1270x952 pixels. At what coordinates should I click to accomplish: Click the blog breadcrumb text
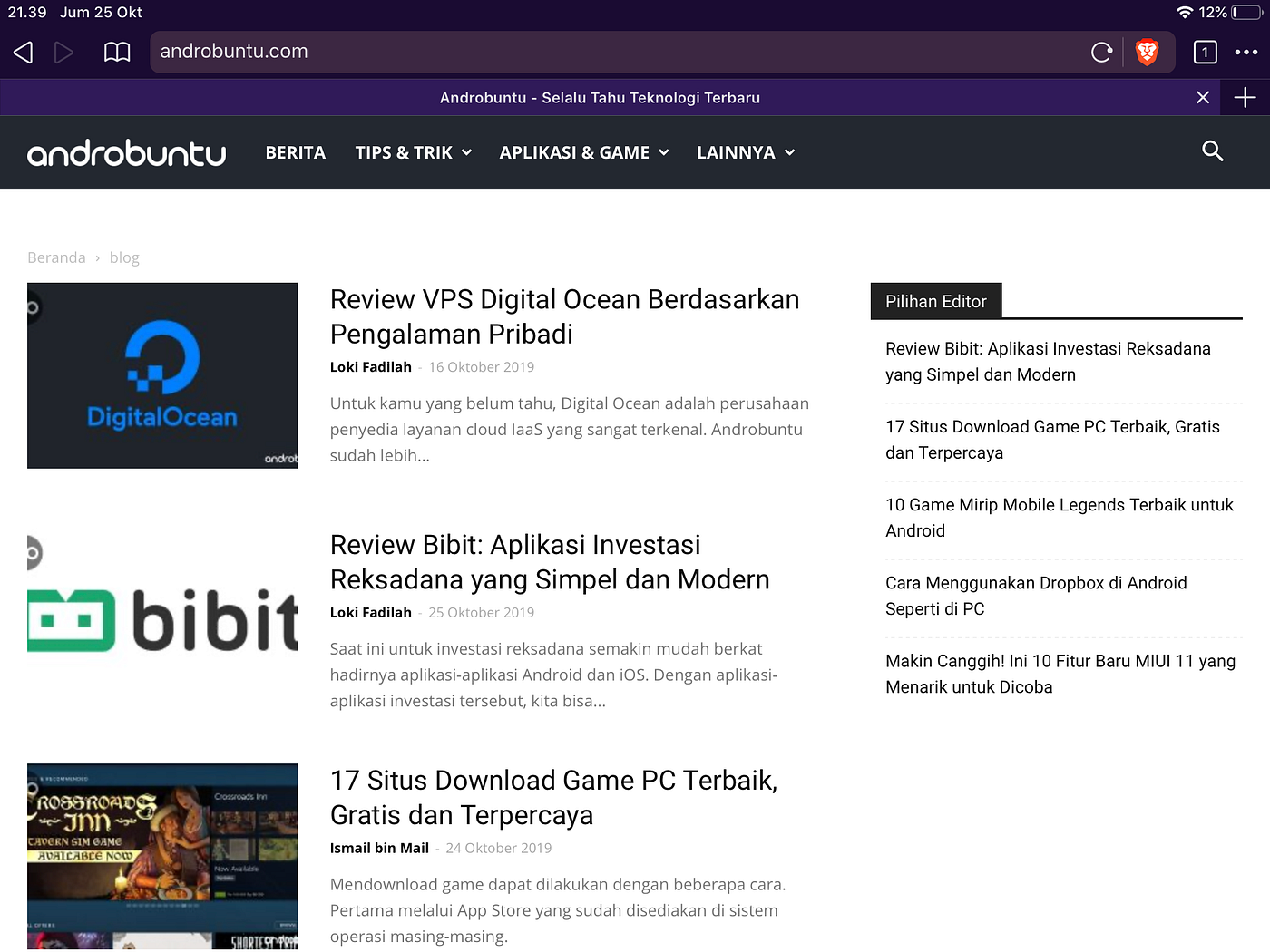coord(124,257)
